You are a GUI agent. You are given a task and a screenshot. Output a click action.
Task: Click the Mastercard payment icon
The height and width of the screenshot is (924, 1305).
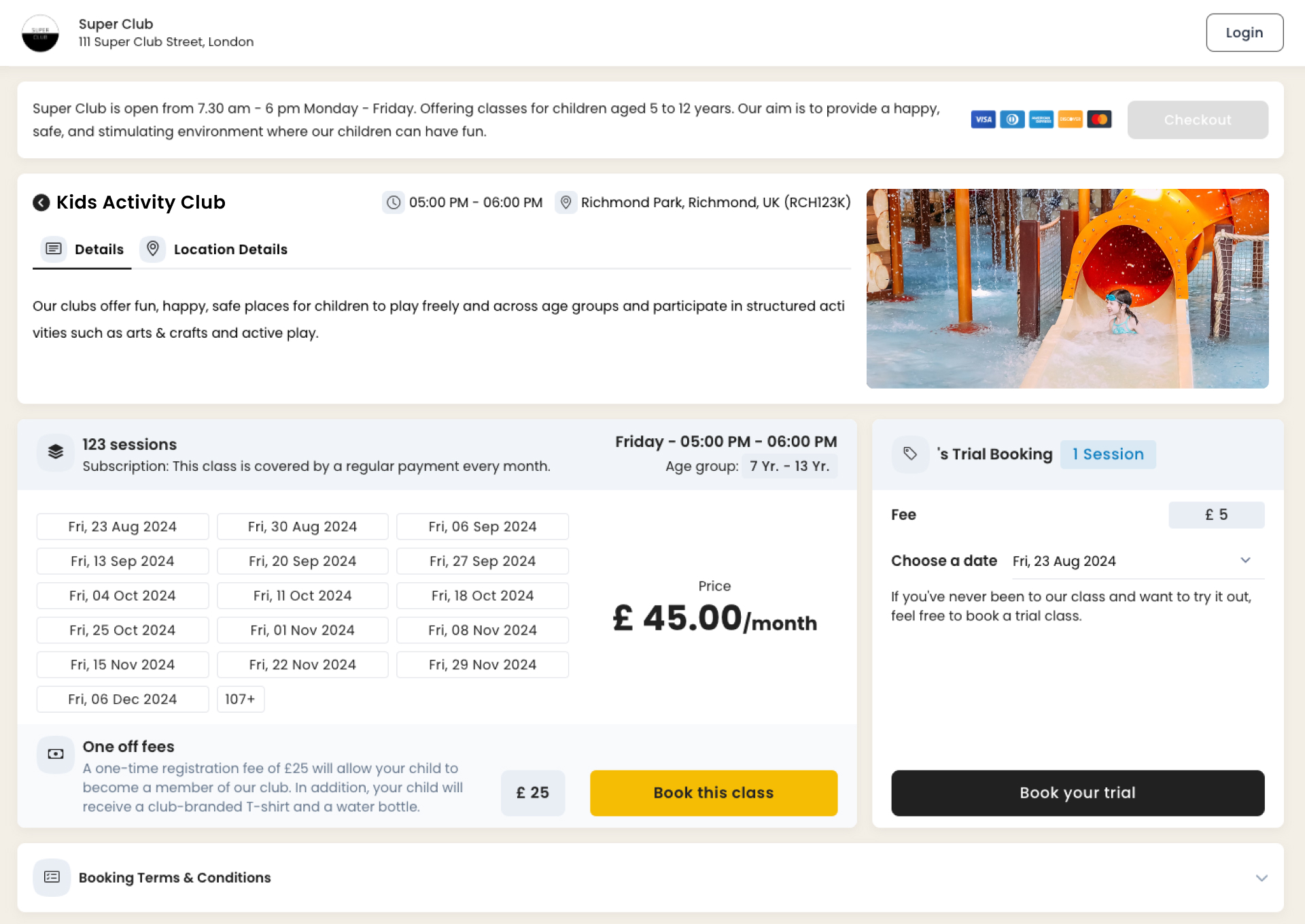pyautogui.click(x=1099, y=120)
